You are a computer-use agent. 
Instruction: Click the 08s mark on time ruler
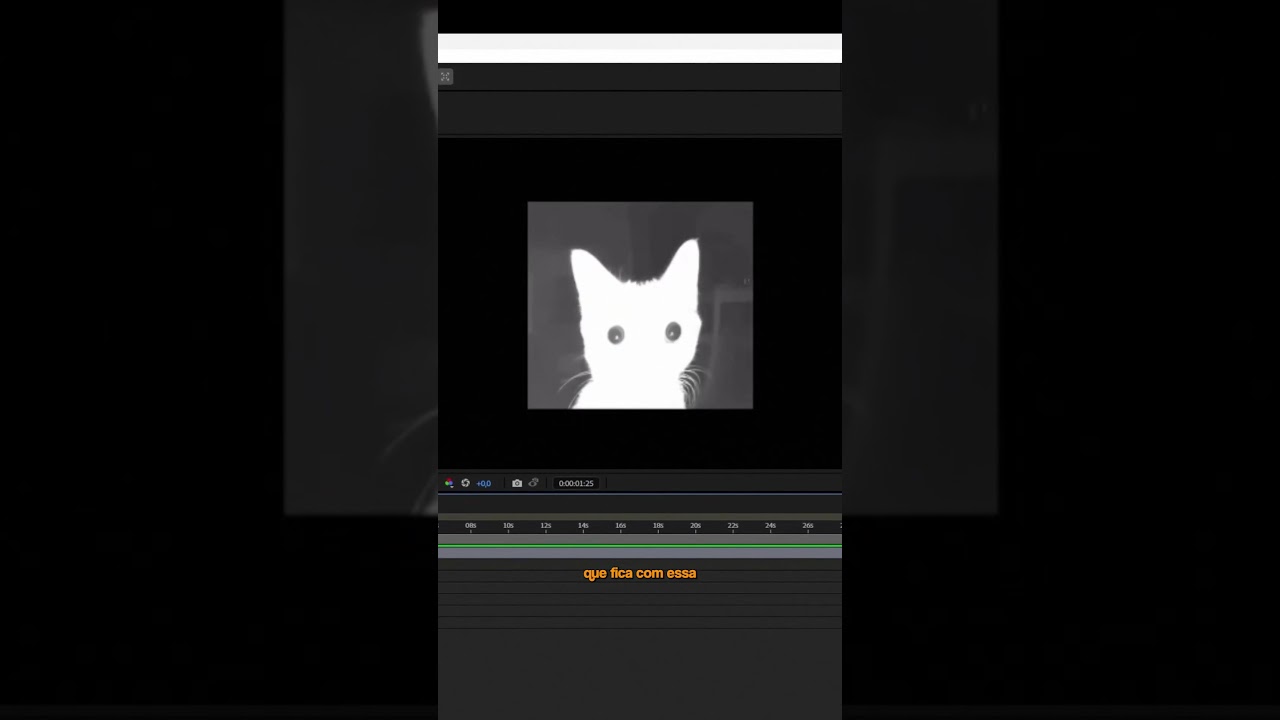[471, 525]
